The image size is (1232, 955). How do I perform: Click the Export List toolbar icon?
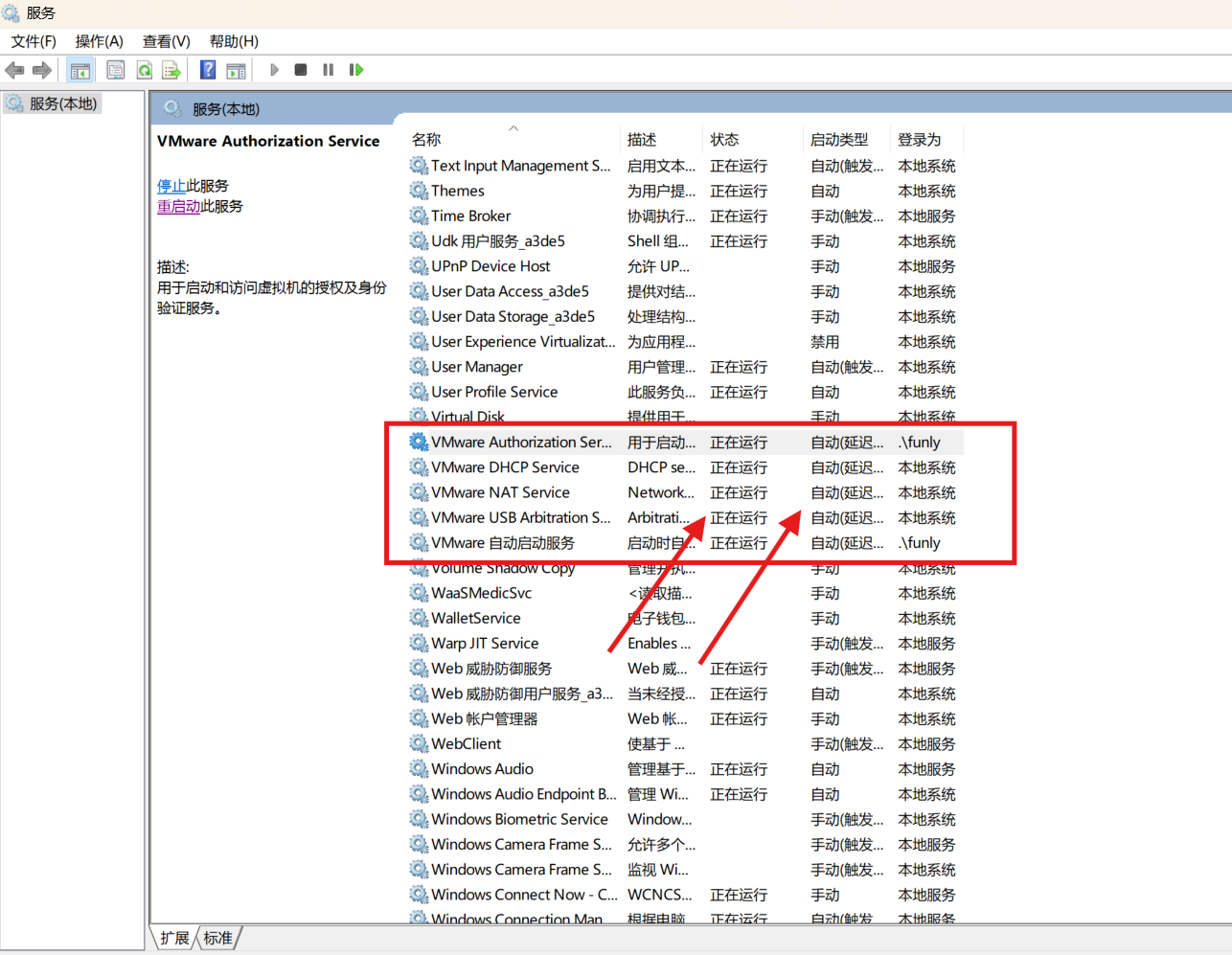[x=171, y=70]
